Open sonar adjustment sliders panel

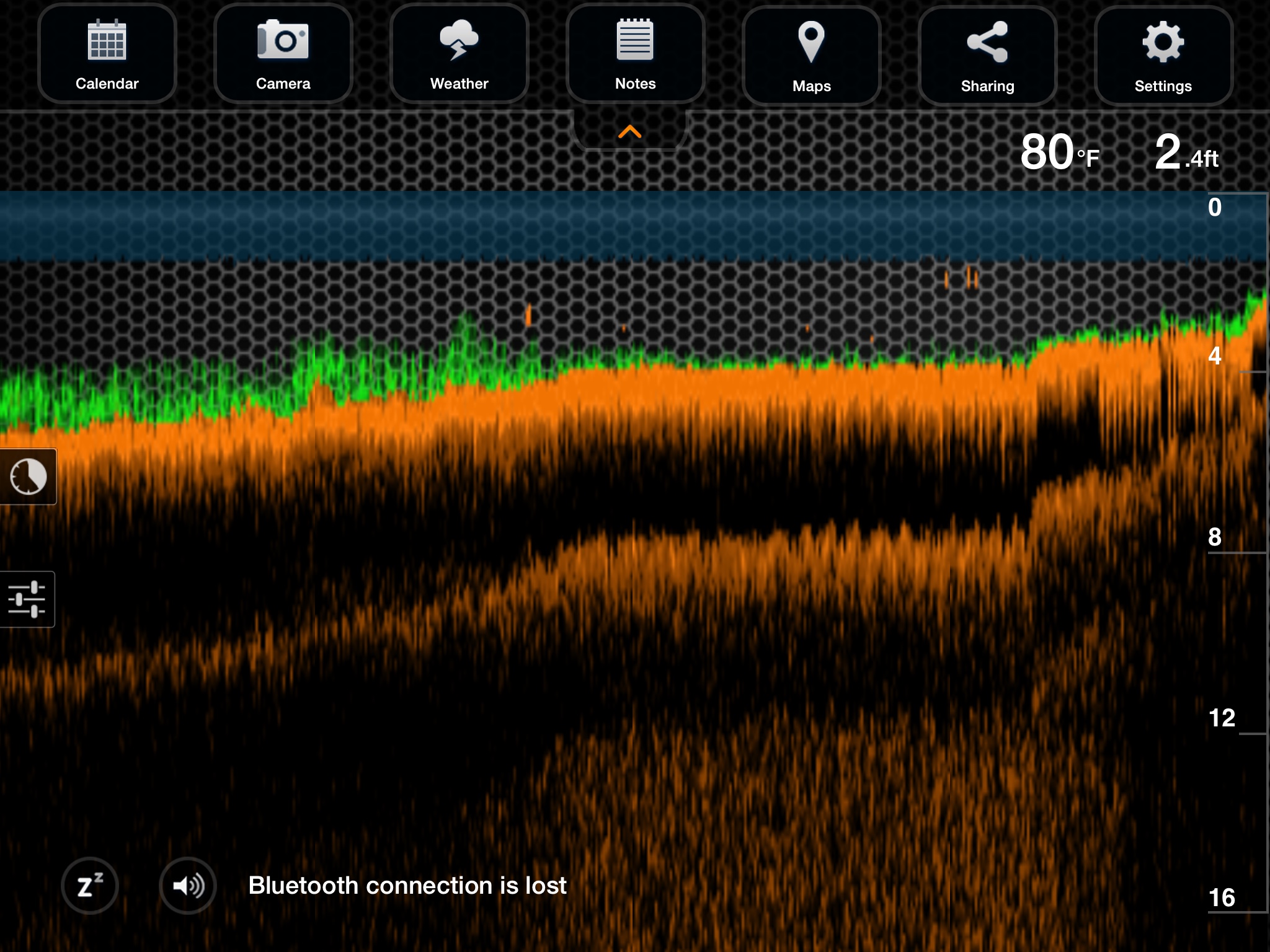tap(27, 599)
